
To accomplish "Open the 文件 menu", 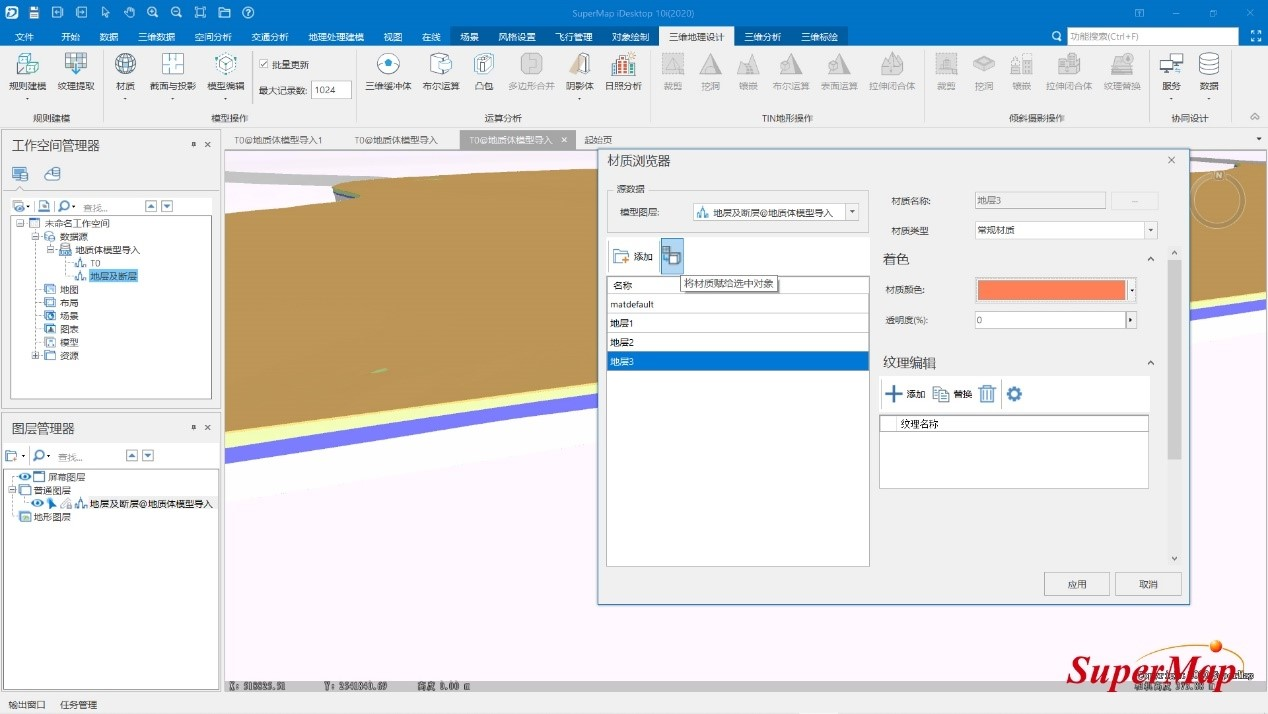I will pos(25,36).
